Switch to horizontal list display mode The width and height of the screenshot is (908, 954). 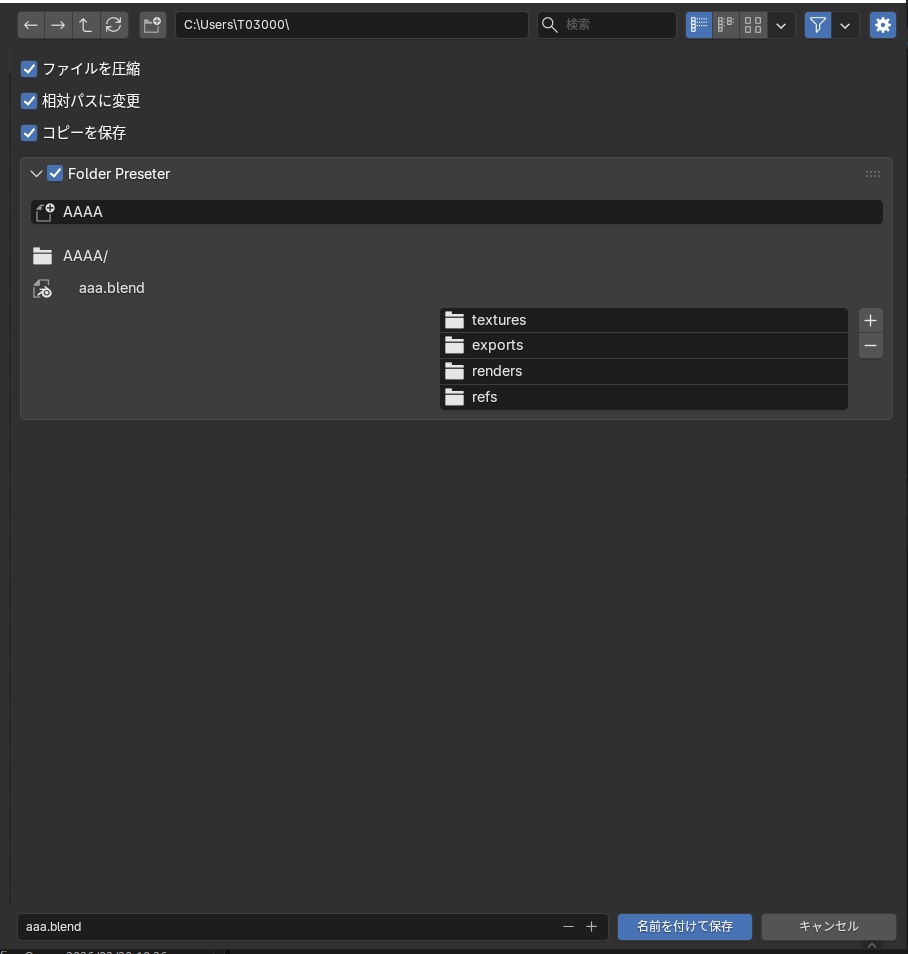point(725,25)
